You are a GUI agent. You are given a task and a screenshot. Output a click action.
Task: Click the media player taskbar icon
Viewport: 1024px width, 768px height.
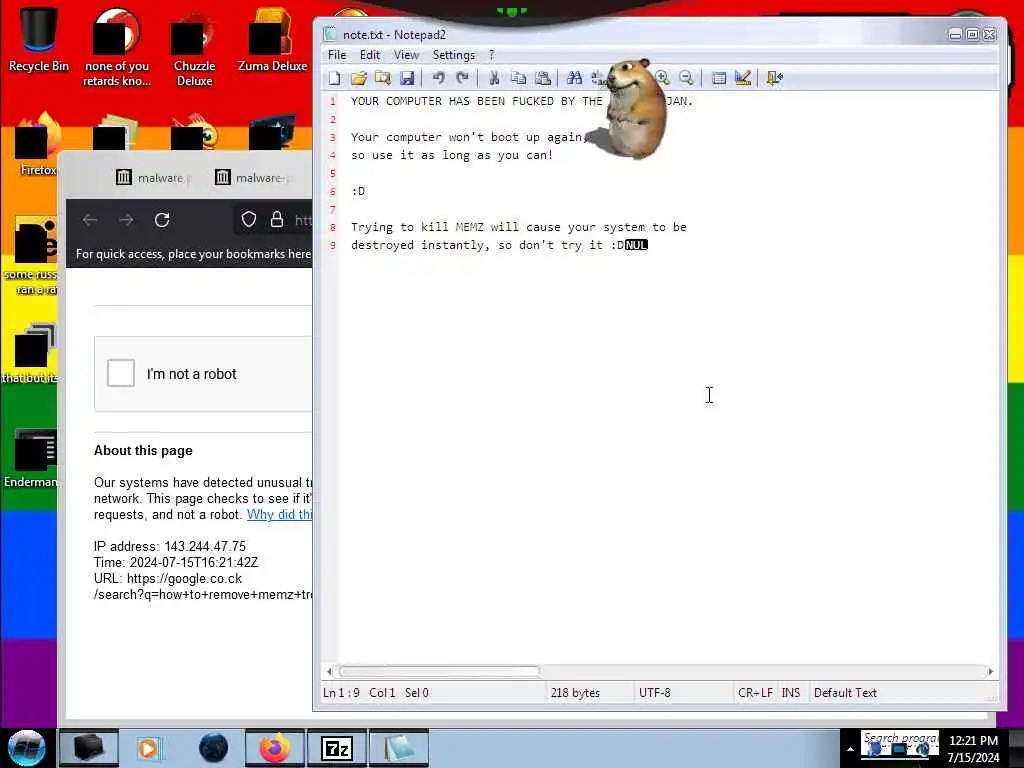(x=148, y=748)
